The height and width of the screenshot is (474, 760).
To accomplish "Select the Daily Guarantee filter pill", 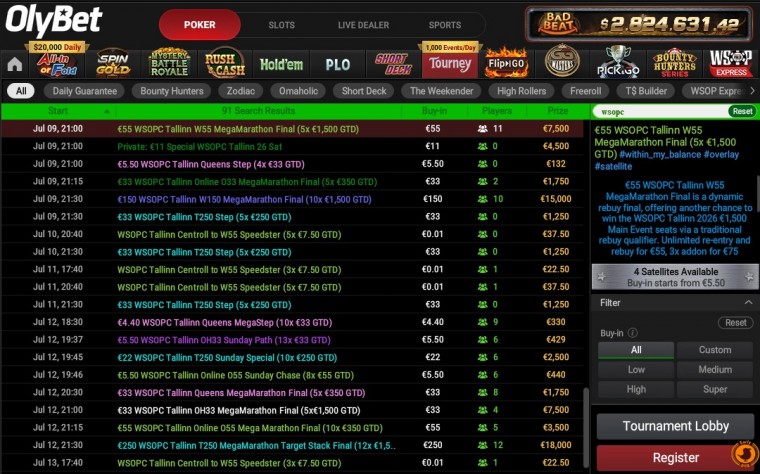I will [x=84, y=91].
